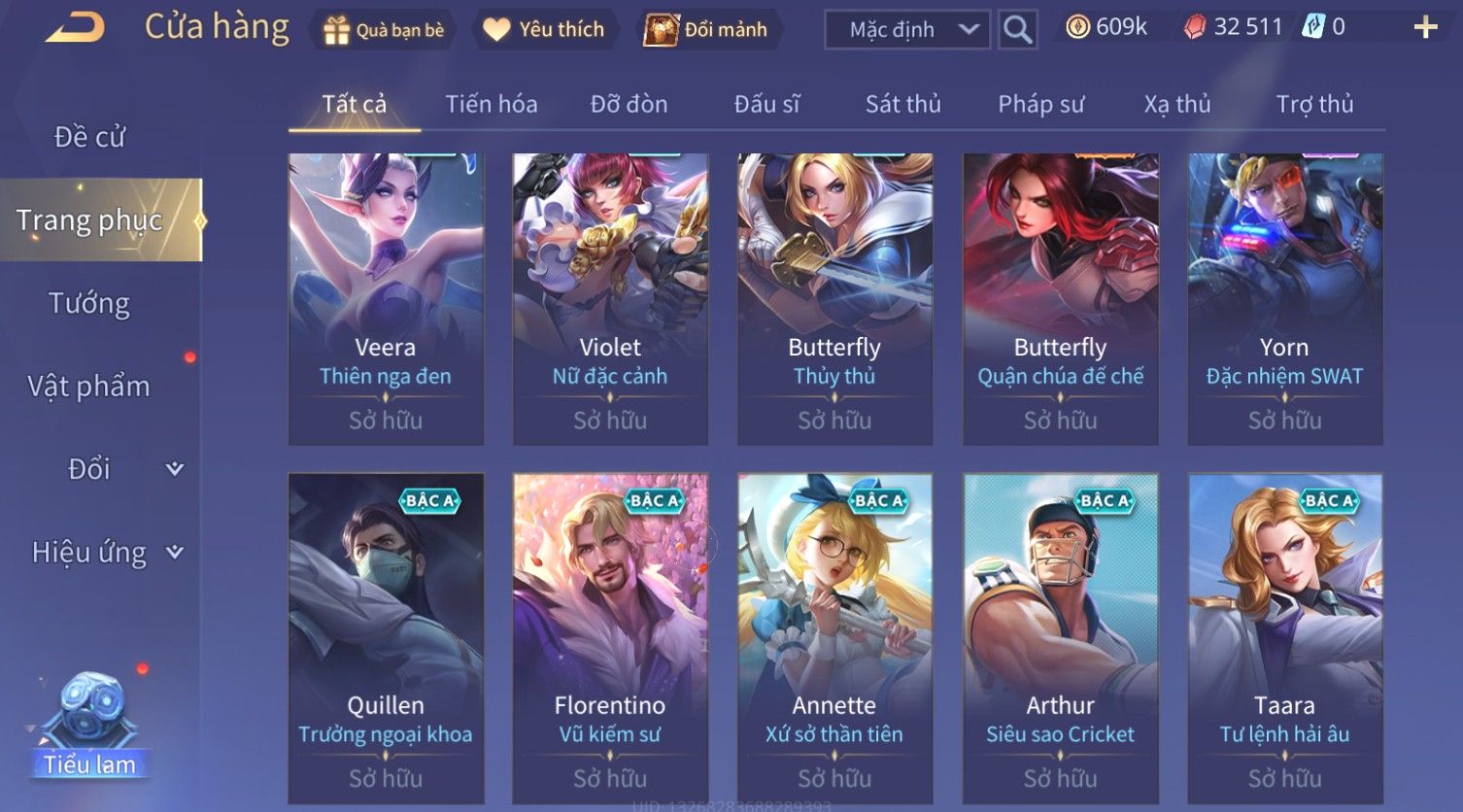
Task: Open Đổi mảnh chest icon
Action: 661,30
